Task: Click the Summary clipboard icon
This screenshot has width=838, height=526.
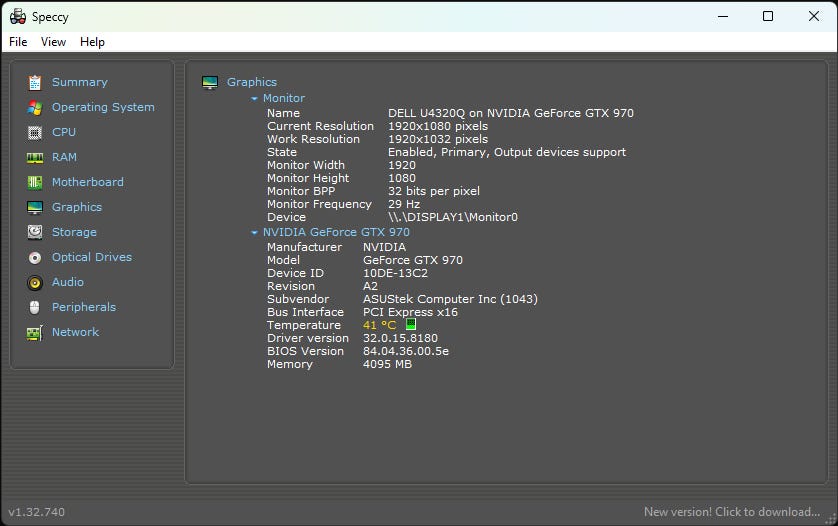Action: pyautogui.click(x=35, y=82)
